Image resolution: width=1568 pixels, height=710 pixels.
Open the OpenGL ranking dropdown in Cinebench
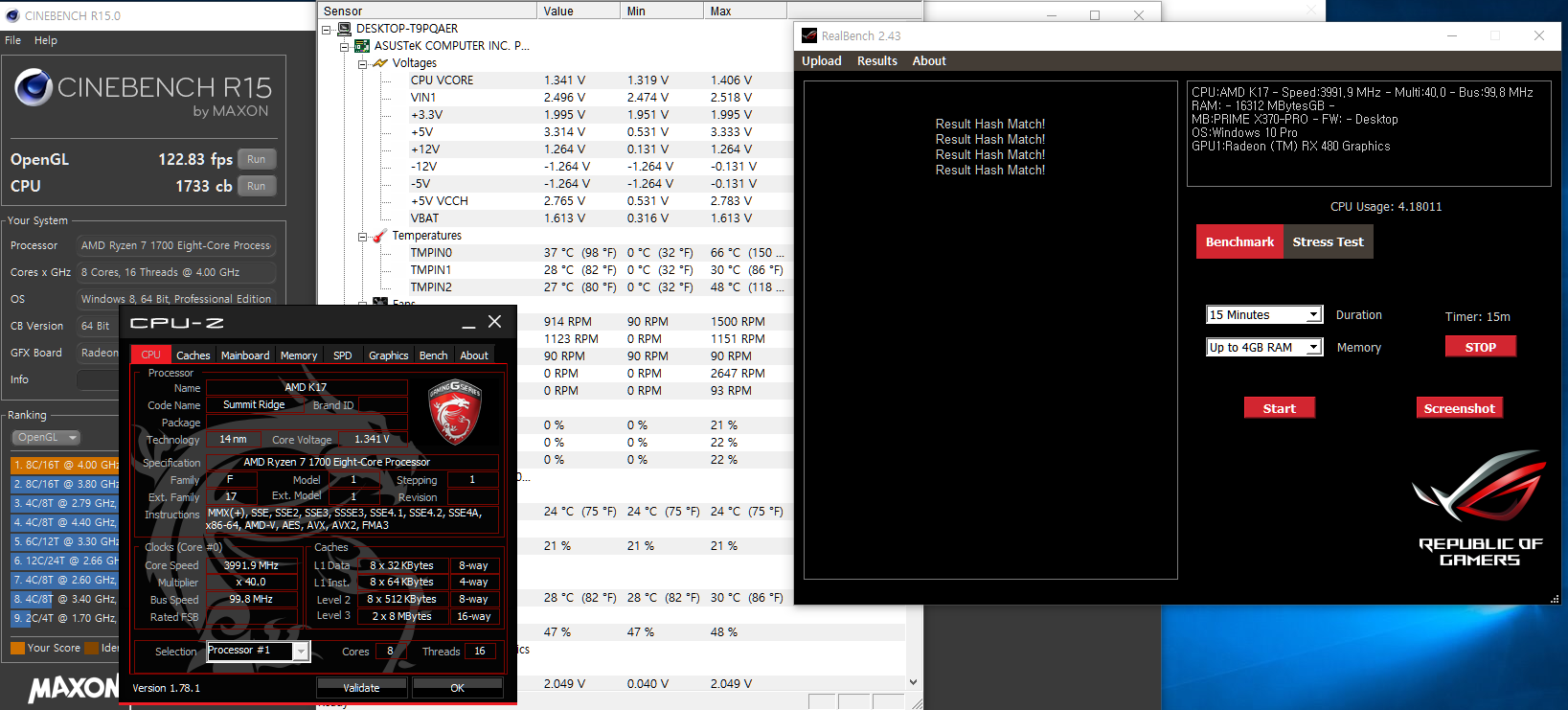[x=46, y=437]
